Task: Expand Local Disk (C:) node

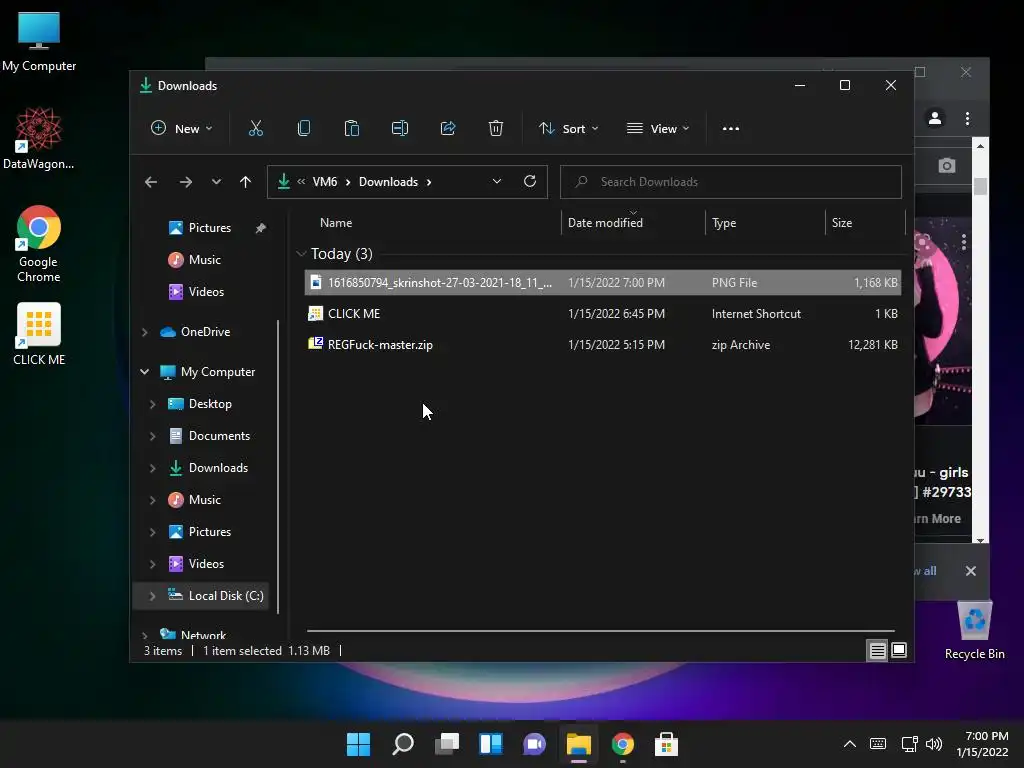Action: (152, 596)
